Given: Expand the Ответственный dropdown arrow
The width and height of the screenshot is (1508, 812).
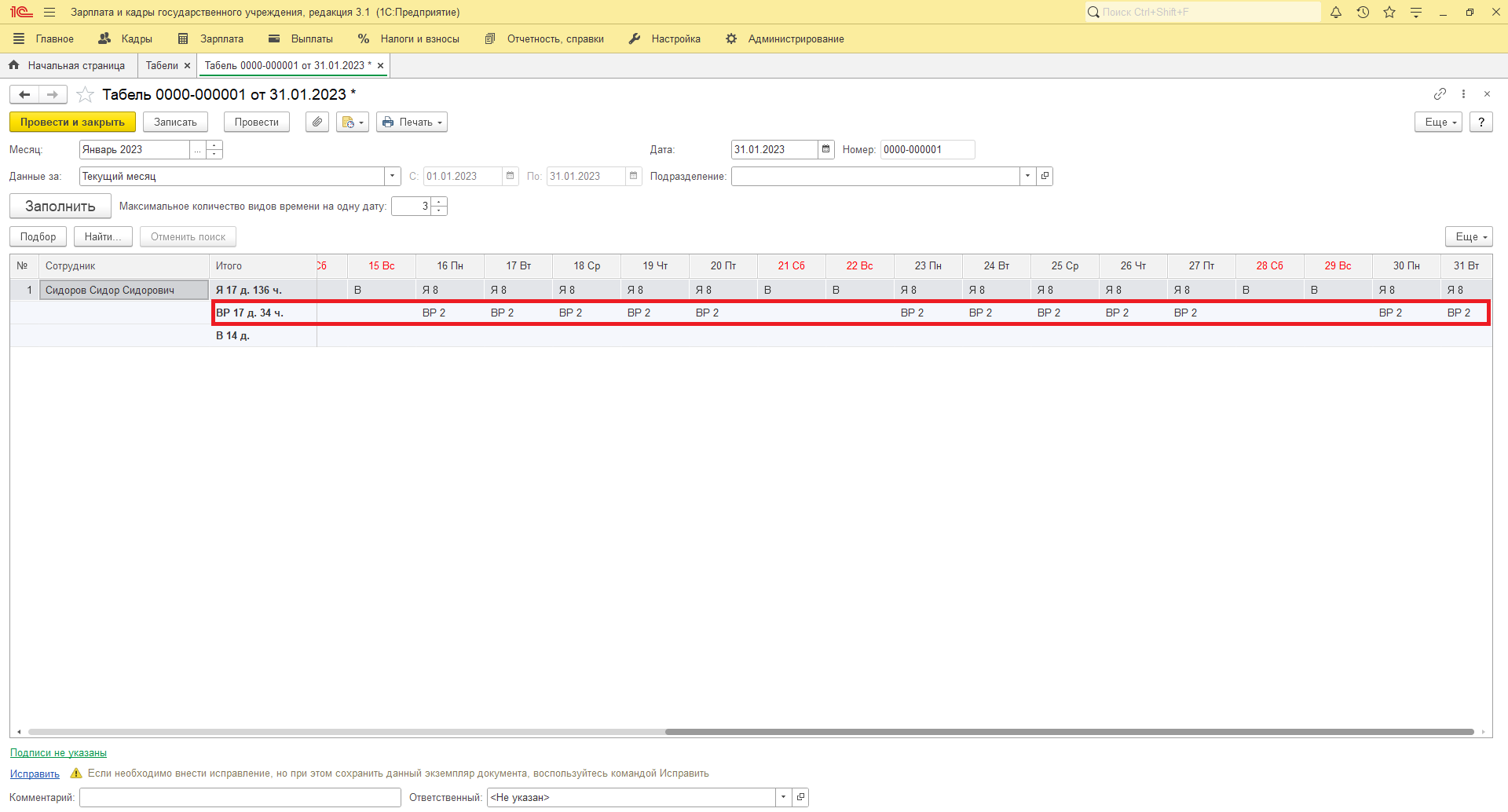Looking at the screenshot, I should pyautogui.click(x=783, y=797).
